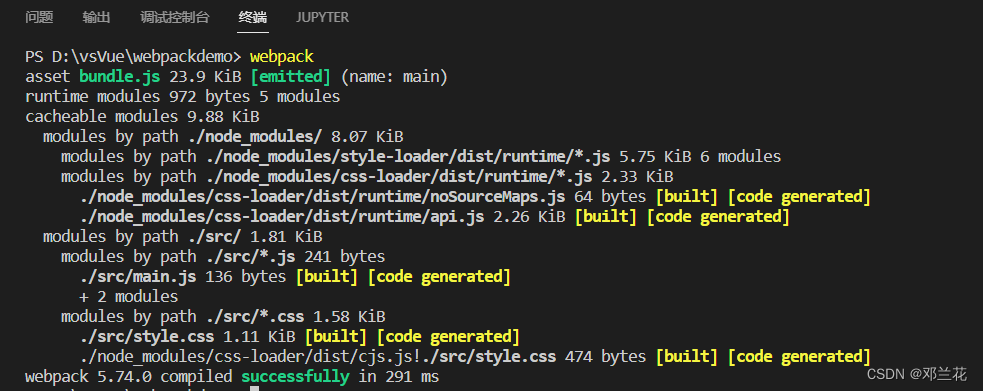Click the word successfully
Image resolution: width=983 pixels, height=391 pixels.
click(295, 377)
